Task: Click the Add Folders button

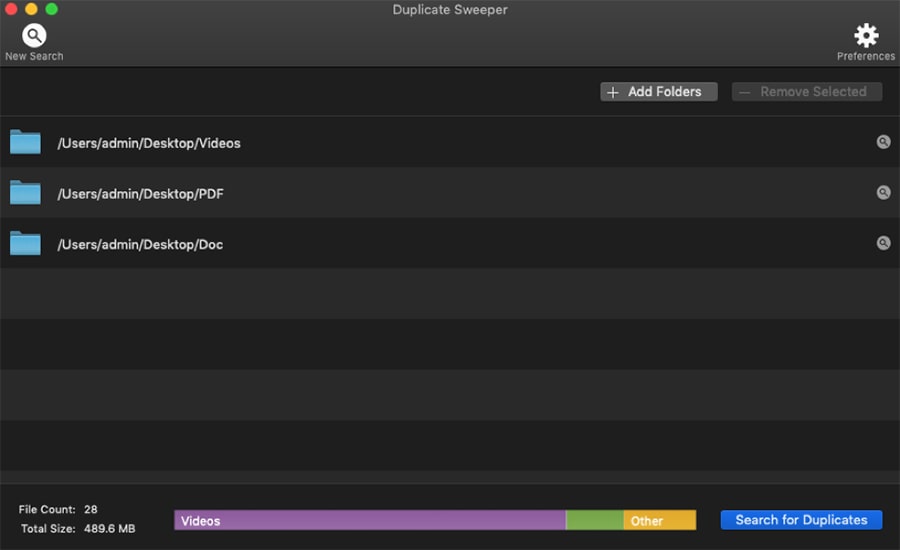Action: click(658, 92)
